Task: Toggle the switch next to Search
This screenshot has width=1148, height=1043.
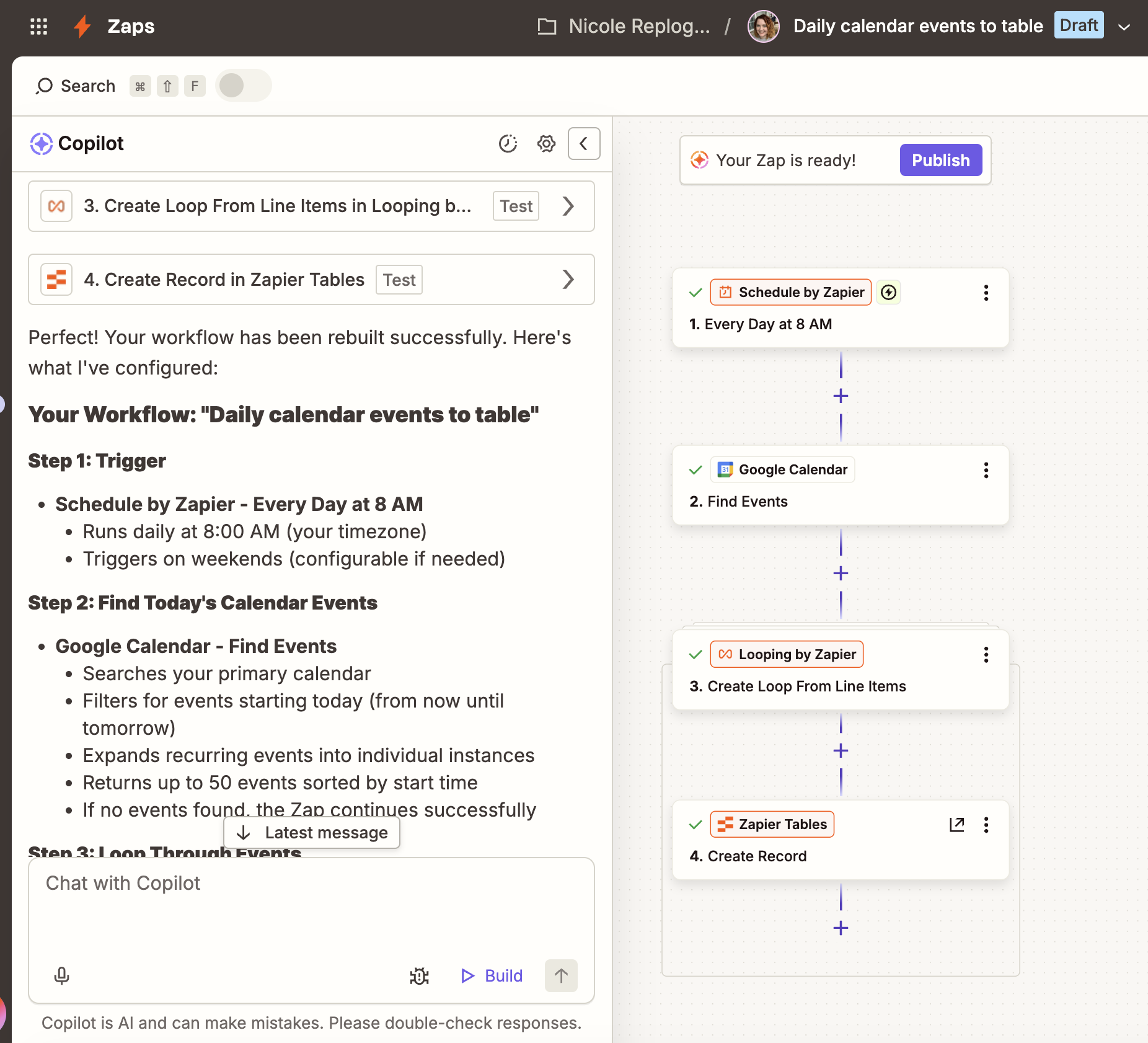Action: tap(243, 86)
